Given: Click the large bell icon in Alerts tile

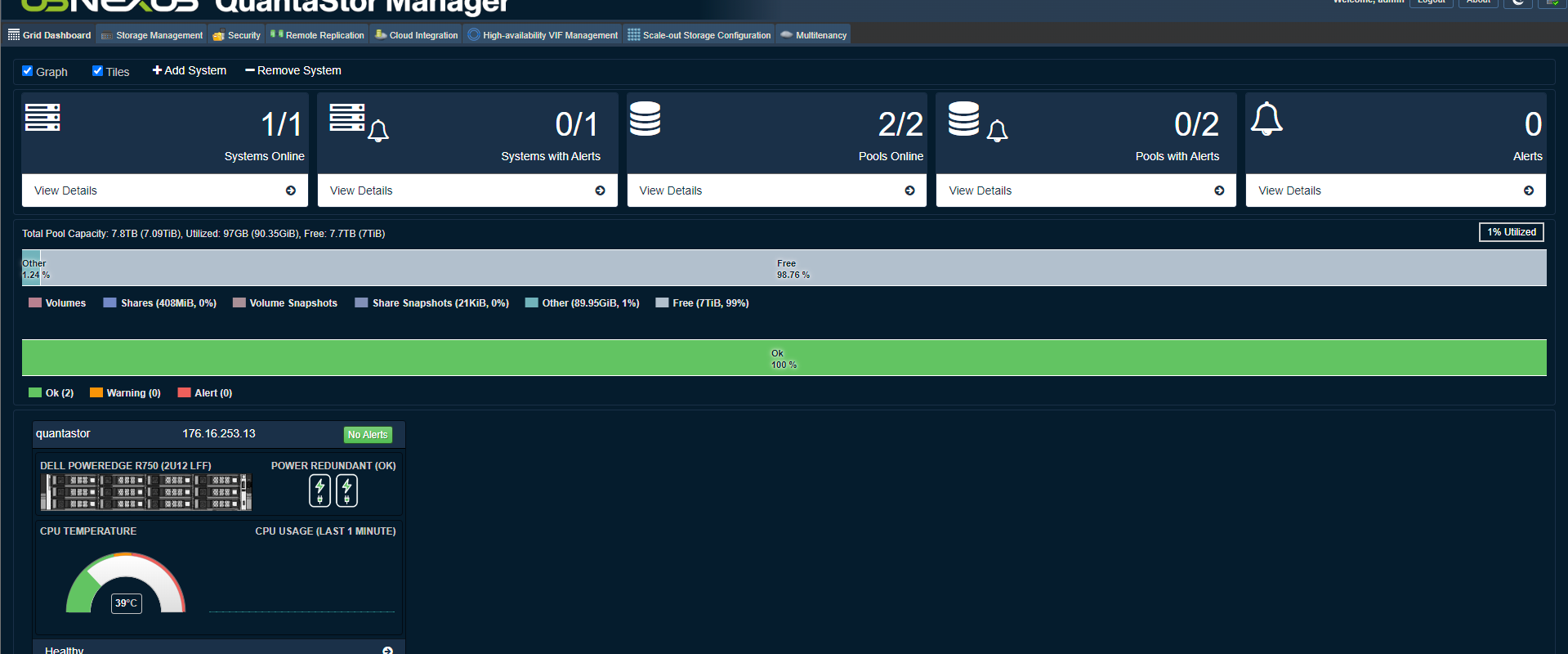Looking at the screenshot, I should pyautogui.click(x=1266, y=119).
